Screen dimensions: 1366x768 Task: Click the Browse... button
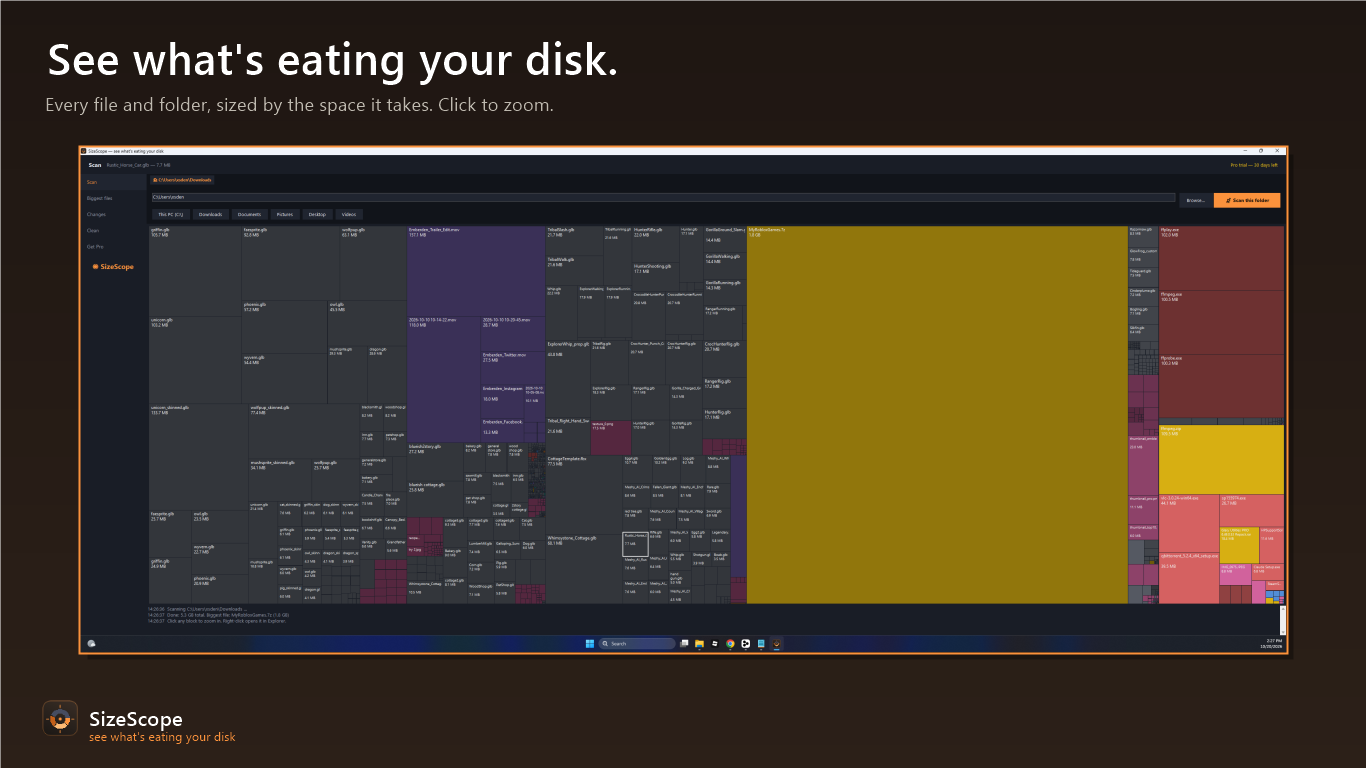(1195, 200)
